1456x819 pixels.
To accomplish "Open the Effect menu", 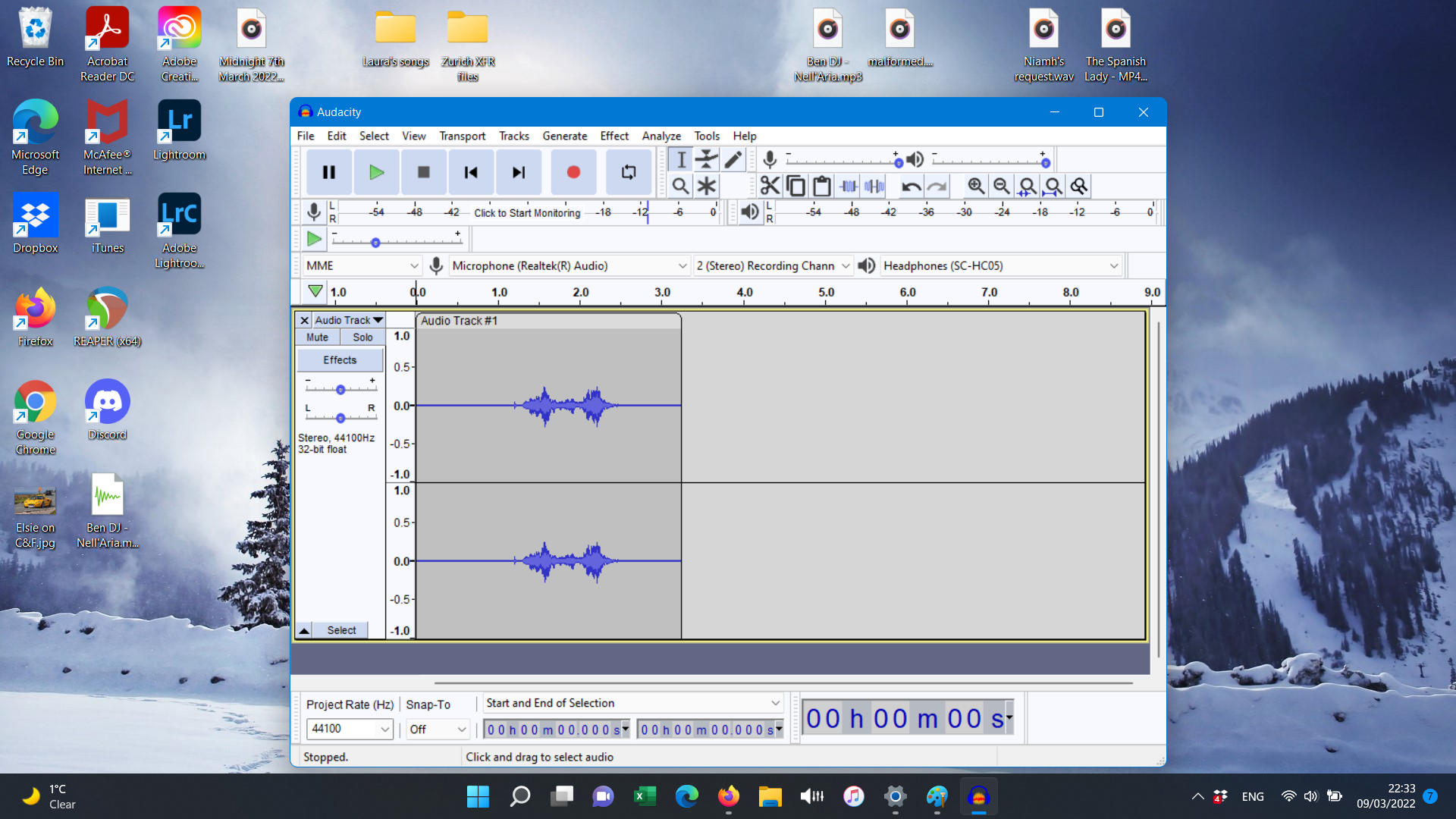I will coord(613,136).
